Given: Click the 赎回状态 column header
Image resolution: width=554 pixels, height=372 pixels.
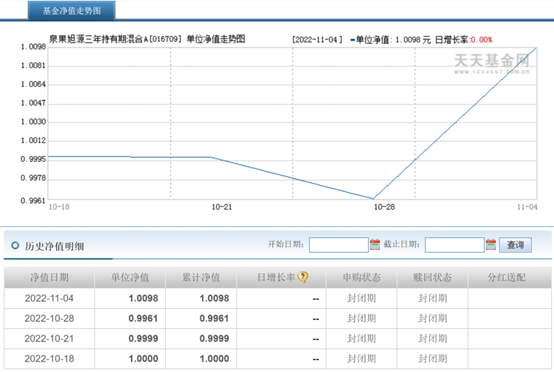Looking at the screenshot, I should click(x=432, y=278).
